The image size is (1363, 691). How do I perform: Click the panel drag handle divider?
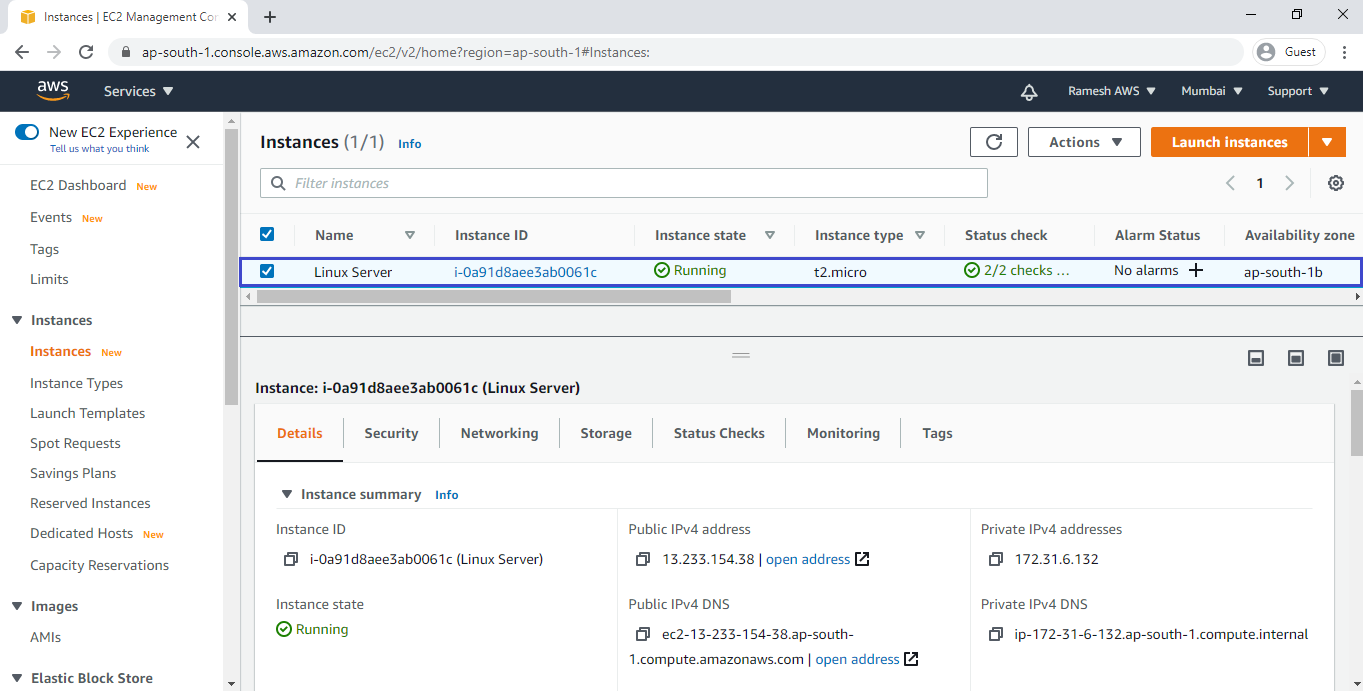741,355
